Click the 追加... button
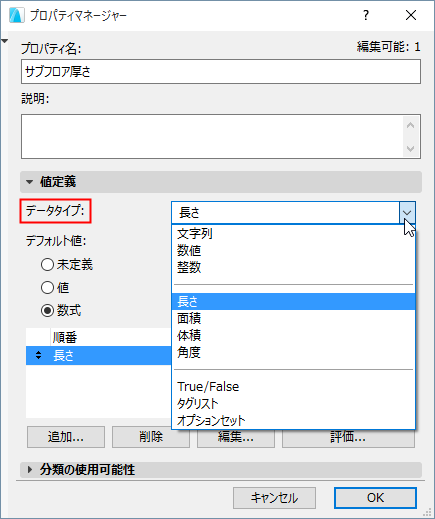Image resolution: width=435 pixels, height=519 pixels. [66, 437]
